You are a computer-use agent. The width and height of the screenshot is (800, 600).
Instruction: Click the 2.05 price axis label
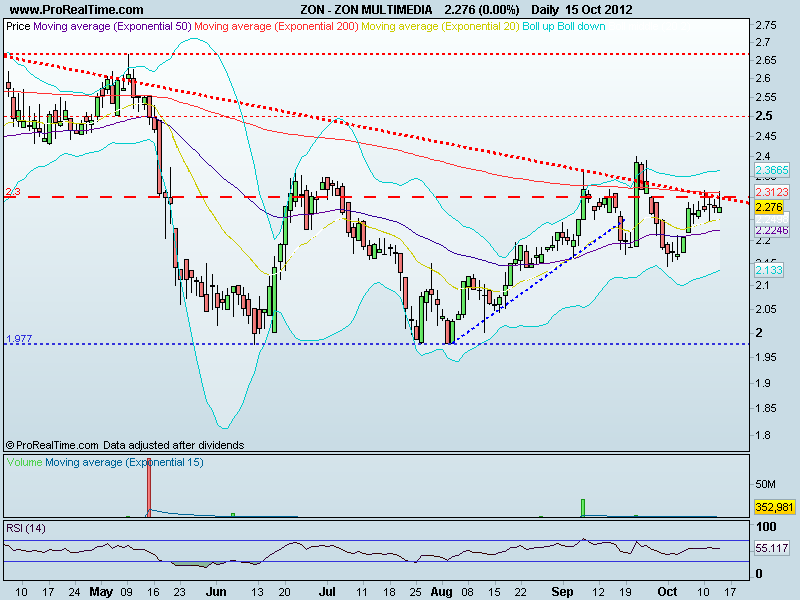point(766,309)
